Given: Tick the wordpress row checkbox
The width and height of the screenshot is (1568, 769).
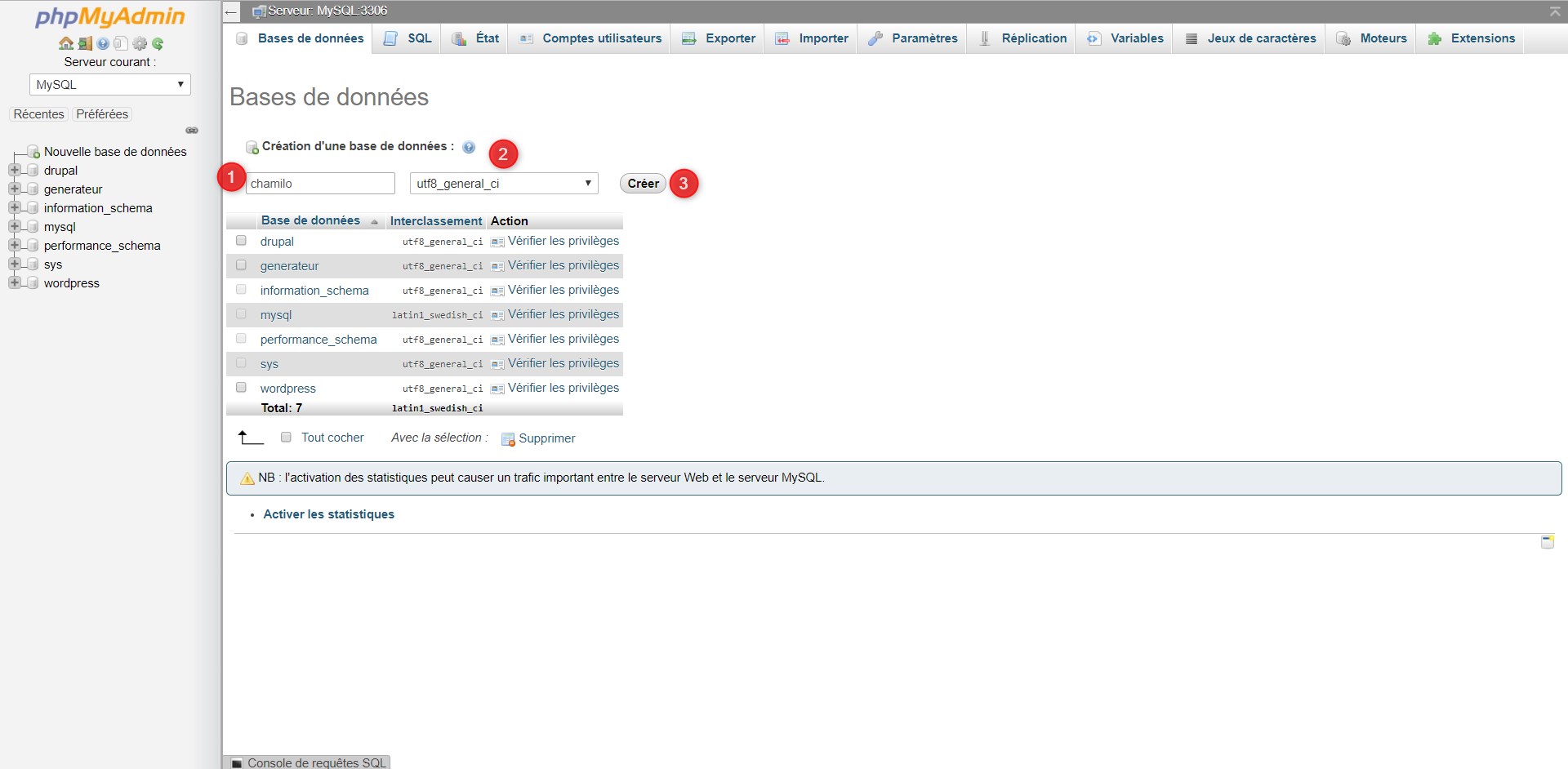Looking at the screenshot, I should click(241, 388).
